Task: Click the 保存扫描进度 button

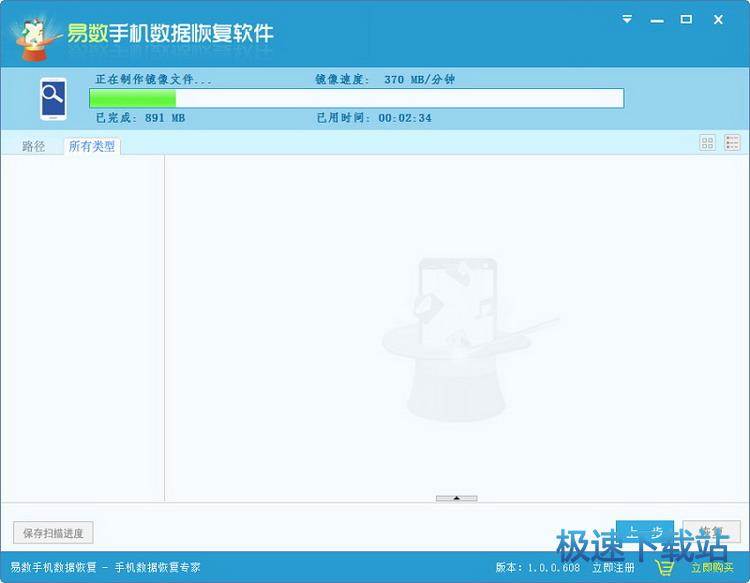Action: pos(53,533)
